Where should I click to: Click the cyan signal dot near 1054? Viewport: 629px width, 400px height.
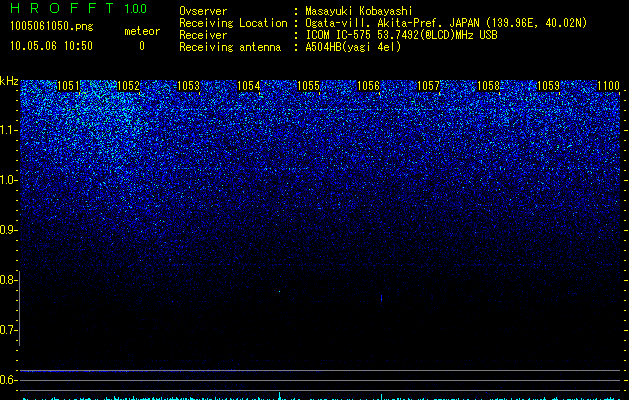(x=279, y=291)
